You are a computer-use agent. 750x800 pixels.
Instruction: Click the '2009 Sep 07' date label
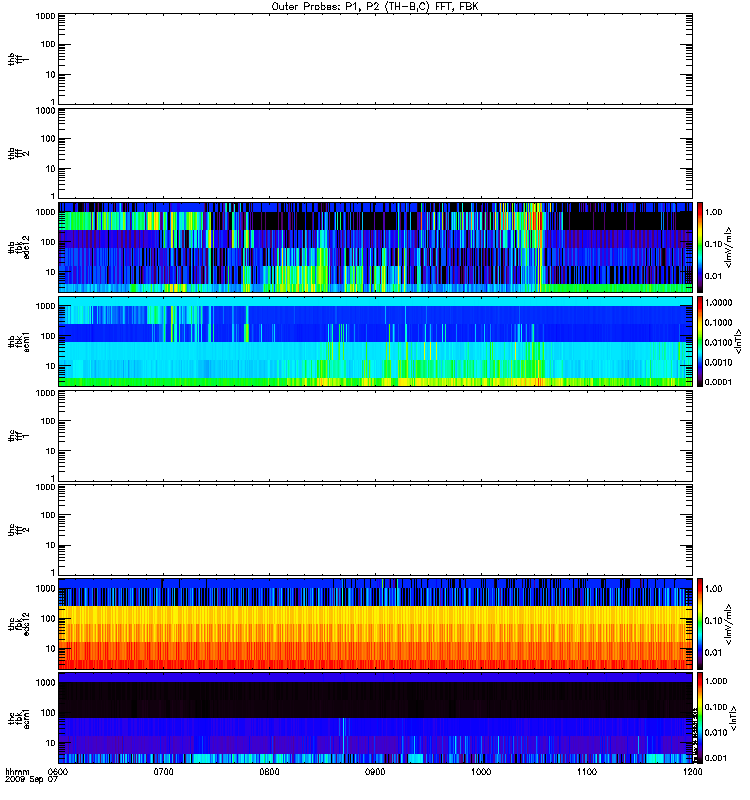tap(31, 780)
